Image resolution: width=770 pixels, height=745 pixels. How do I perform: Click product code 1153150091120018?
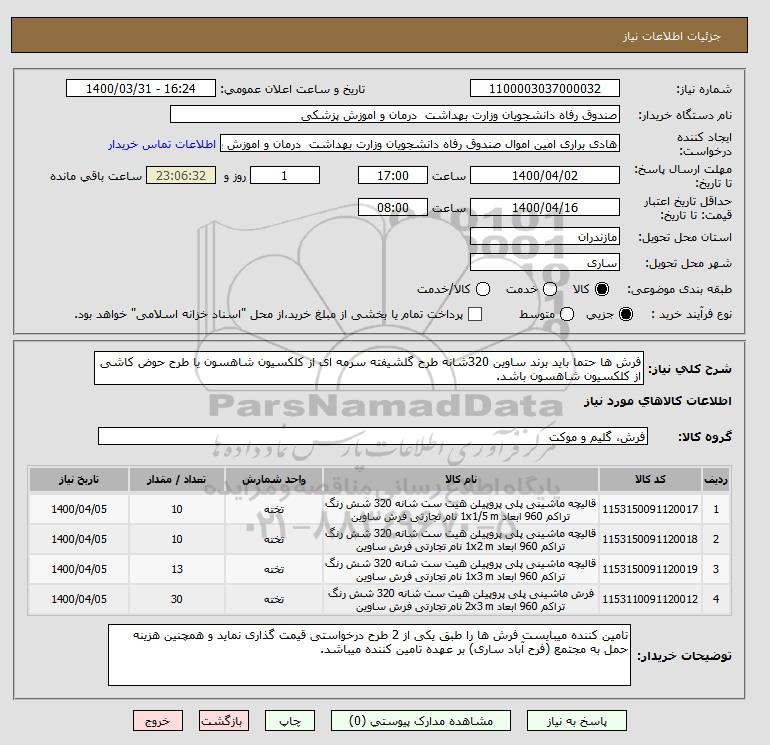(x=650, y=539)
